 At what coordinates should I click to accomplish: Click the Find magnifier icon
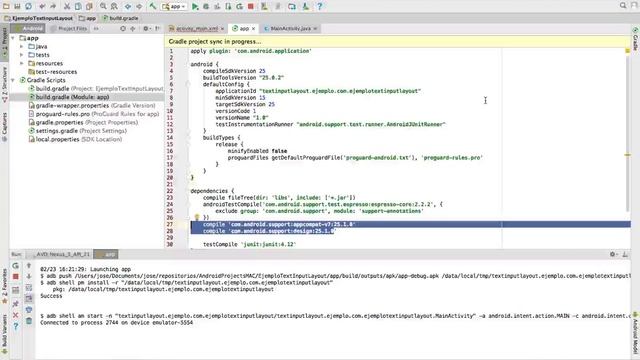point(103,6)
